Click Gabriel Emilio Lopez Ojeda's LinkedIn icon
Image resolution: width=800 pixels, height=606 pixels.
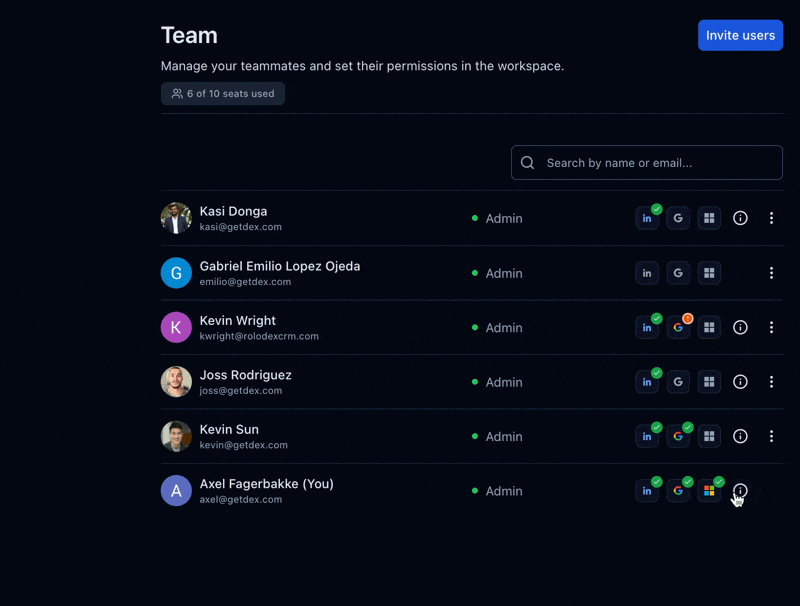[647, 273]
